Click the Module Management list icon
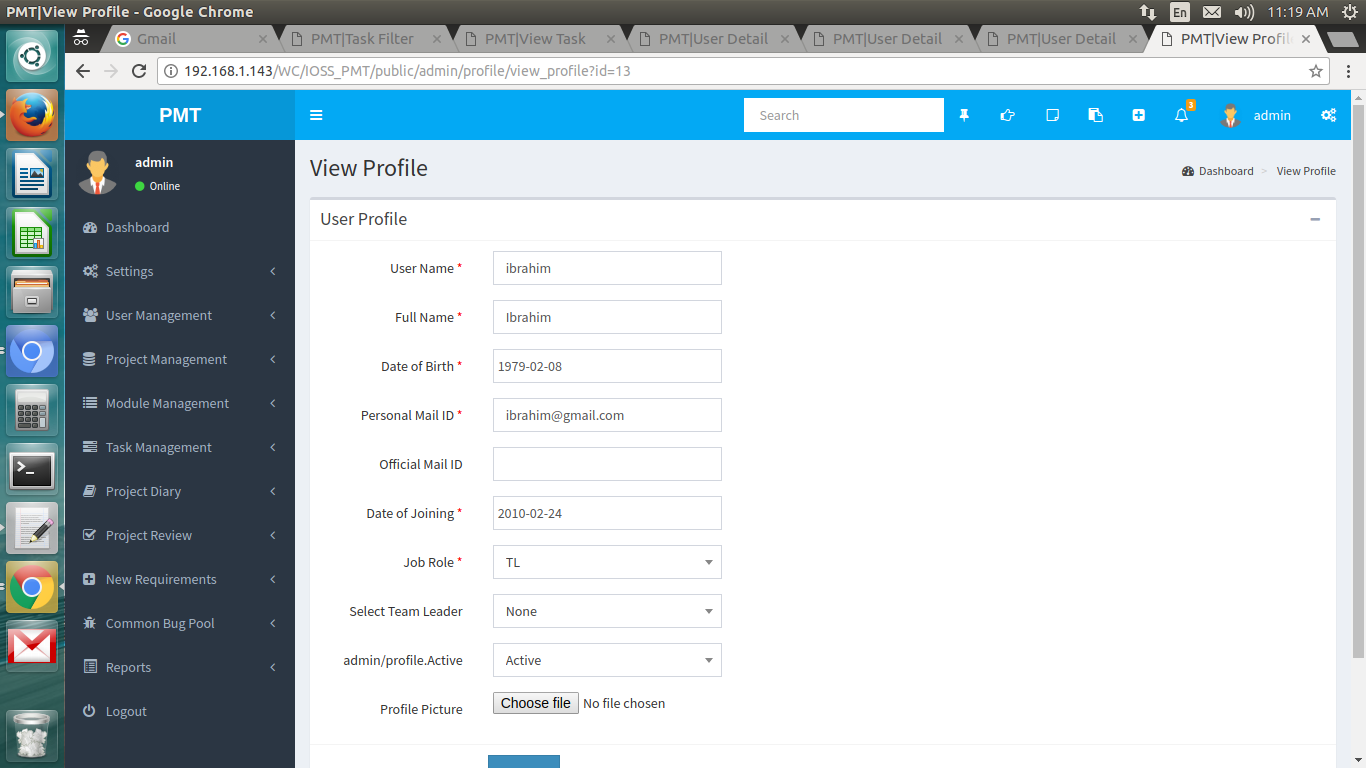This screenshot has width=1366, height=768. click(90, 403)
